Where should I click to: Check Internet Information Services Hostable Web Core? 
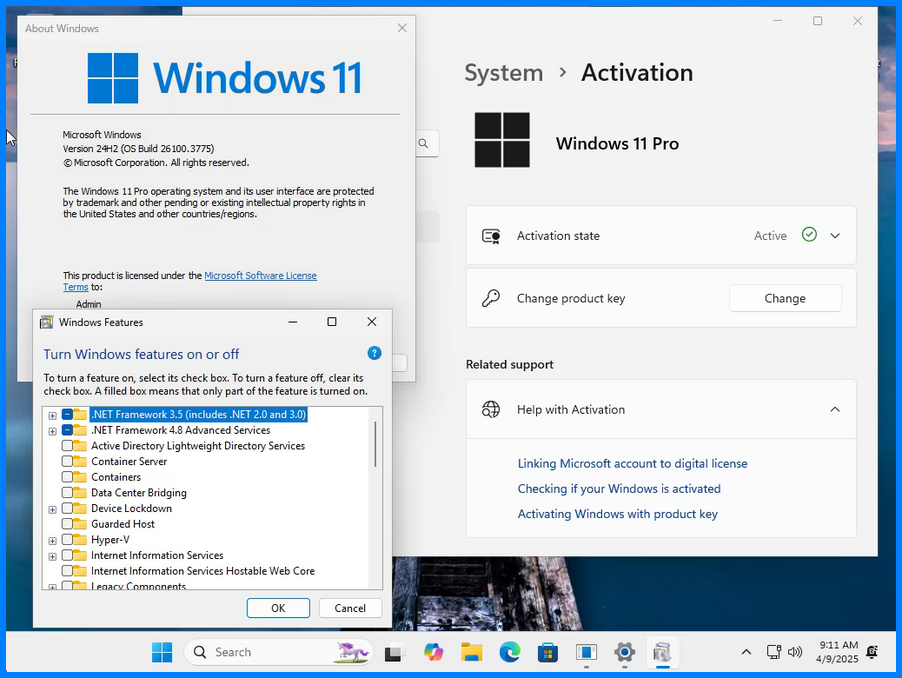pos(67,570)
